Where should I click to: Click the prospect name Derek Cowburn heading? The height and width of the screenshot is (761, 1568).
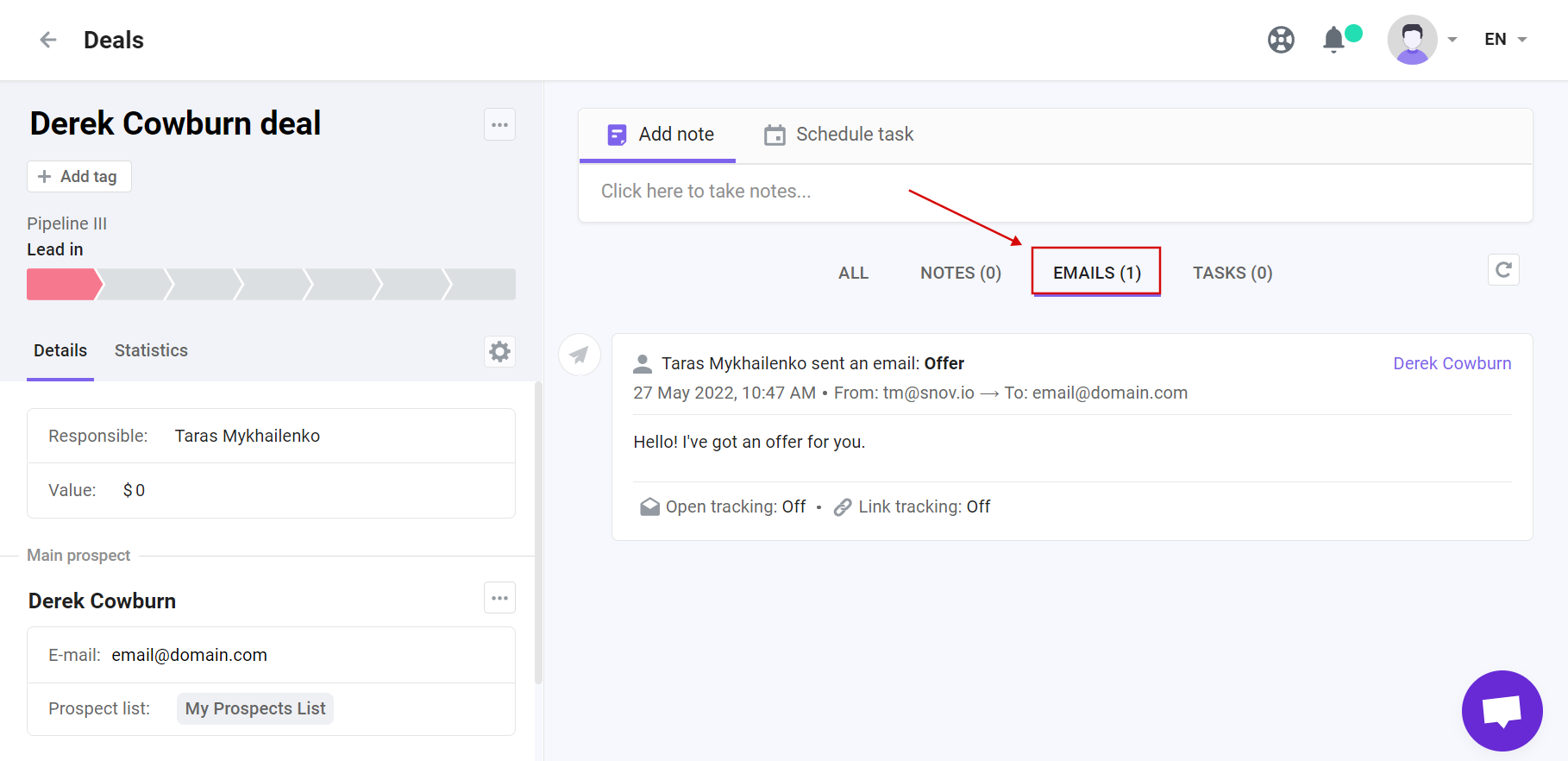(102, 601)
